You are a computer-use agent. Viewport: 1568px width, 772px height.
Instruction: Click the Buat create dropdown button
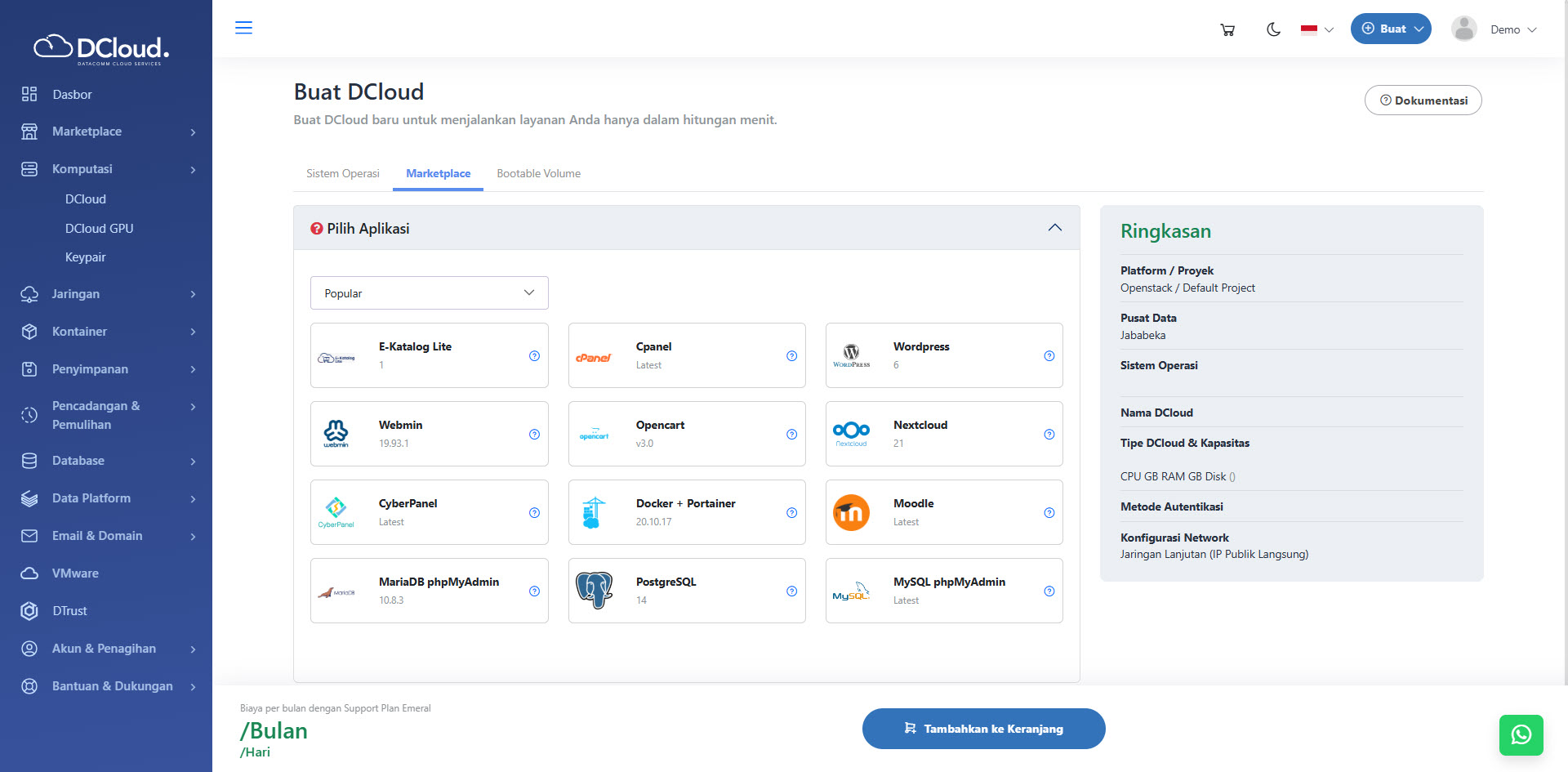click(1390, 29)
